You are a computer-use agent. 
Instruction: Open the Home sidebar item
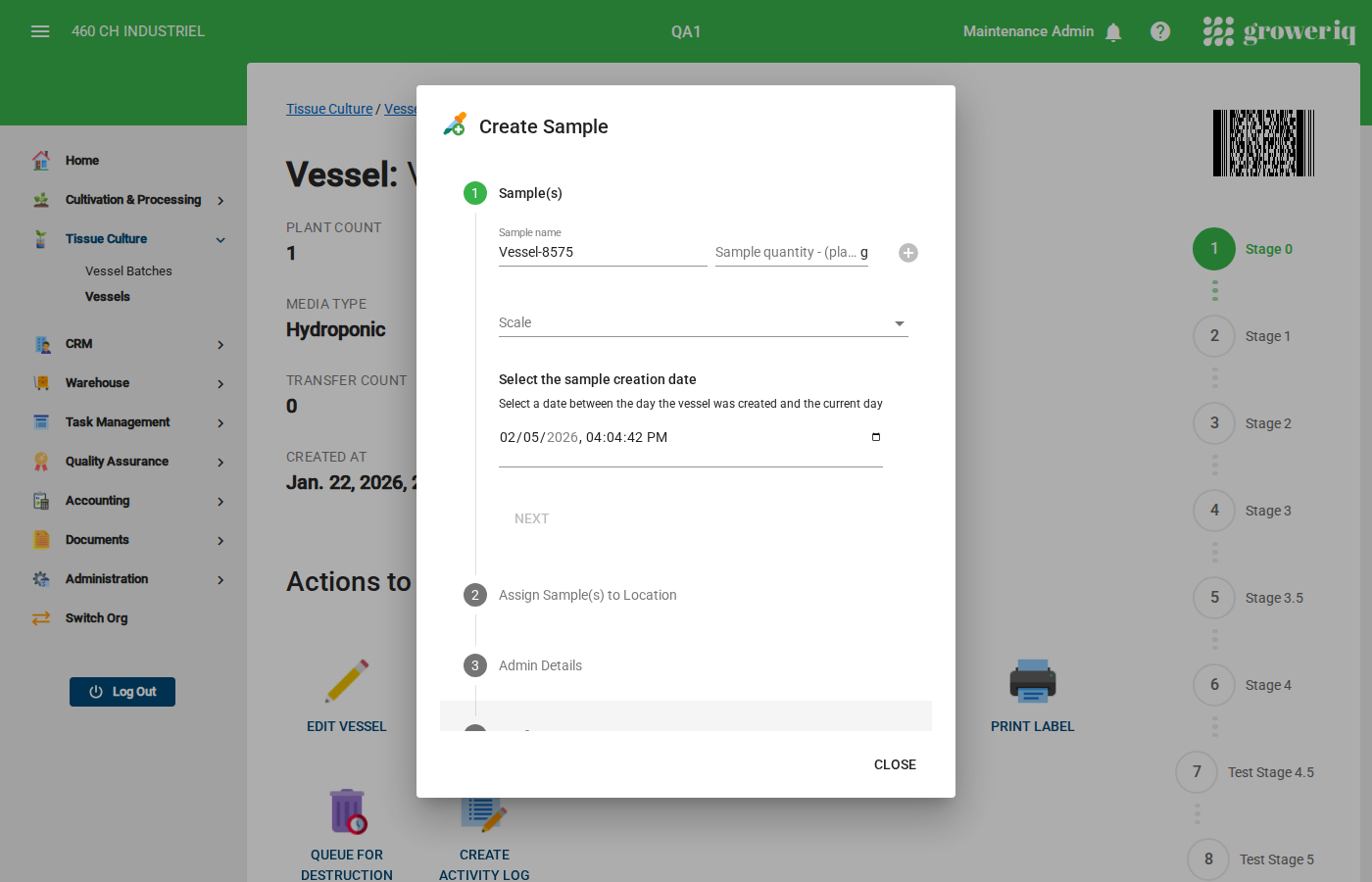click(82, 161)
